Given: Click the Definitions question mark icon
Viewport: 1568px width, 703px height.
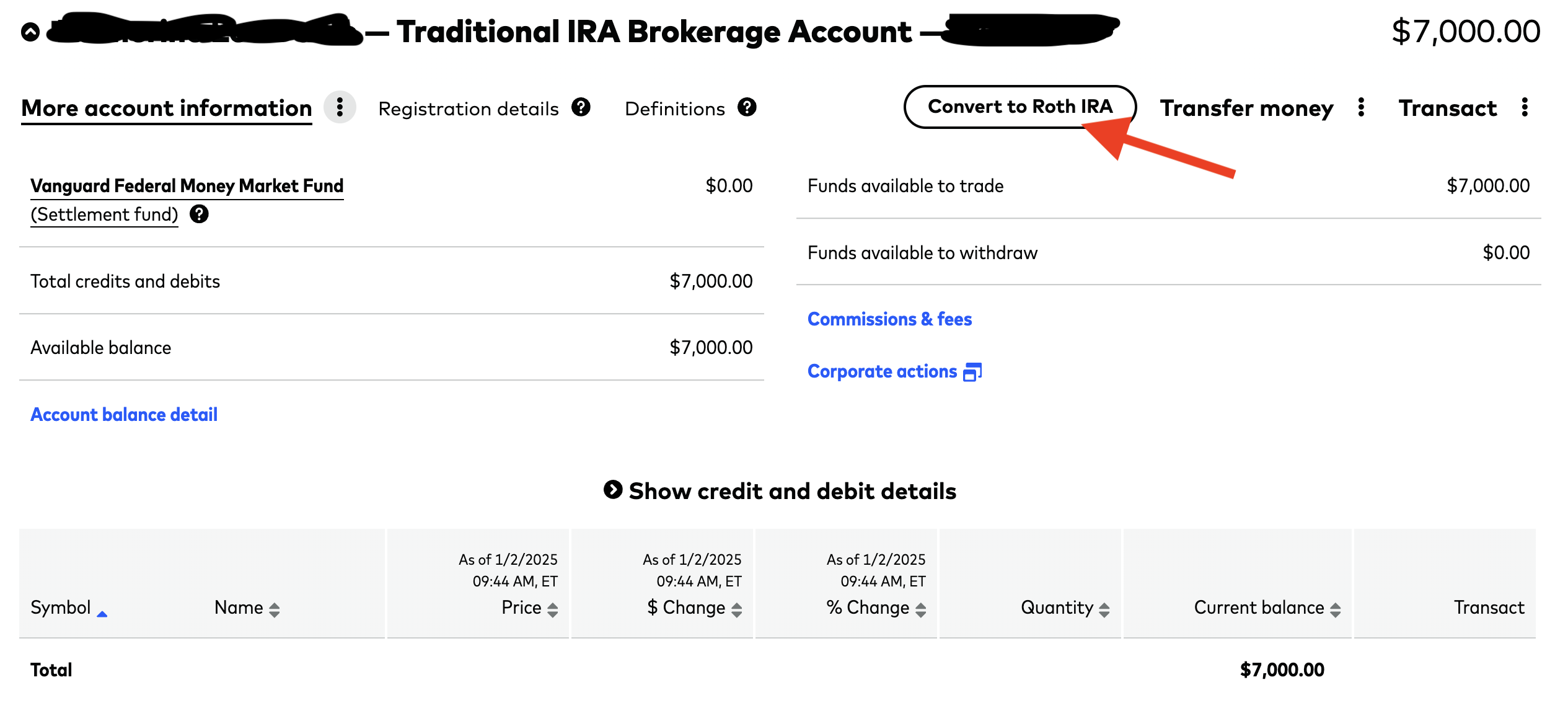Looking at the screenshot, I should (x=747, y=107).
